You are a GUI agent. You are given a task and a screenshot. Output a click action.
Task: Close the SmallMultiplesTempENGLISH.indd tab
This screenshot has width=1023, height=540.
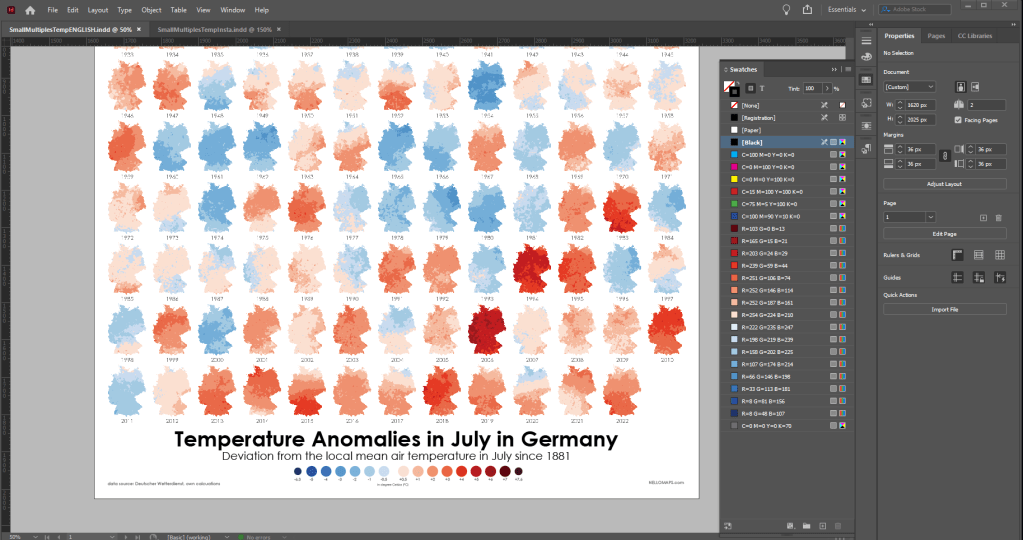pos(139,29)
